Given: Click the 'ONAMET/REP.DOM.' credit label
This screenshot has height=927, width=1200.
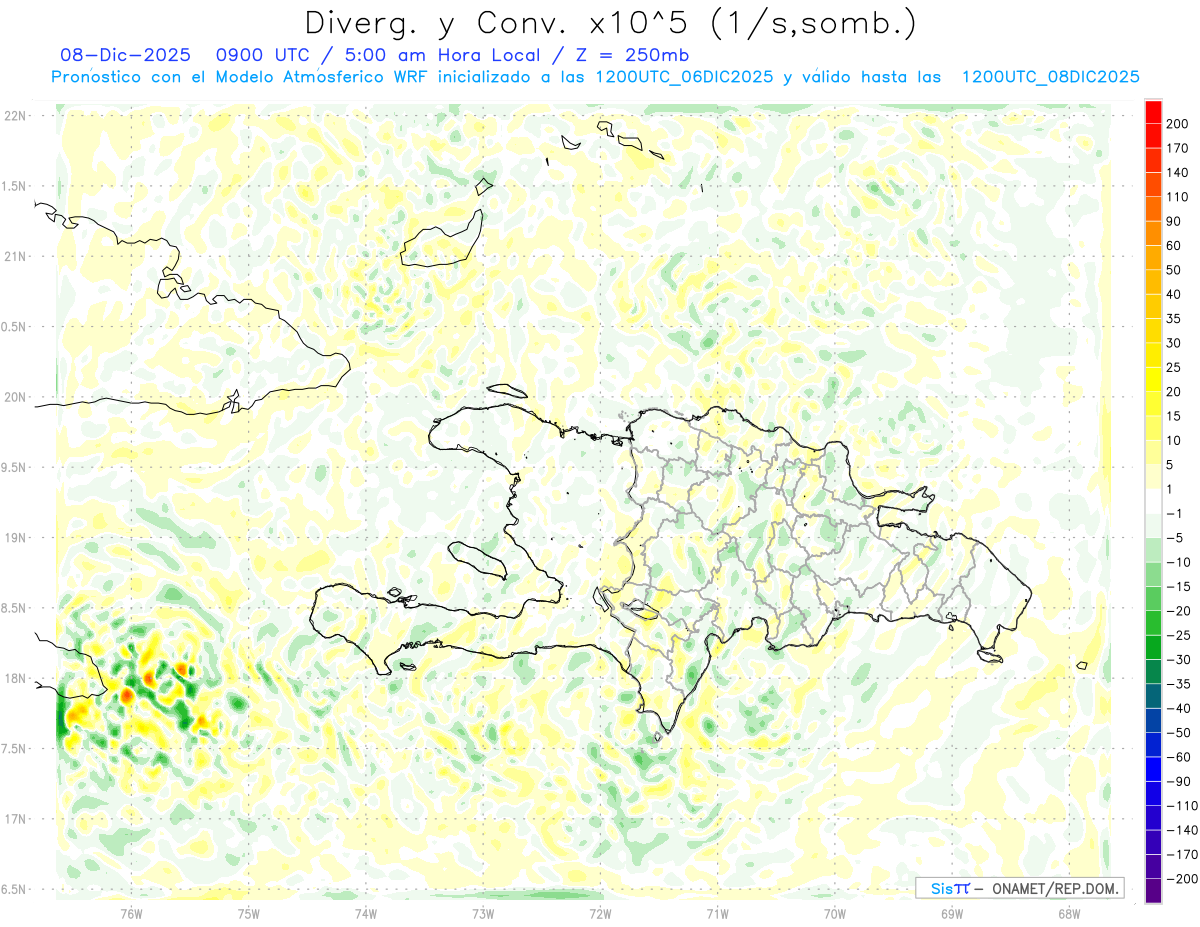Looking at the screenshot, I should coord(1056,888).
